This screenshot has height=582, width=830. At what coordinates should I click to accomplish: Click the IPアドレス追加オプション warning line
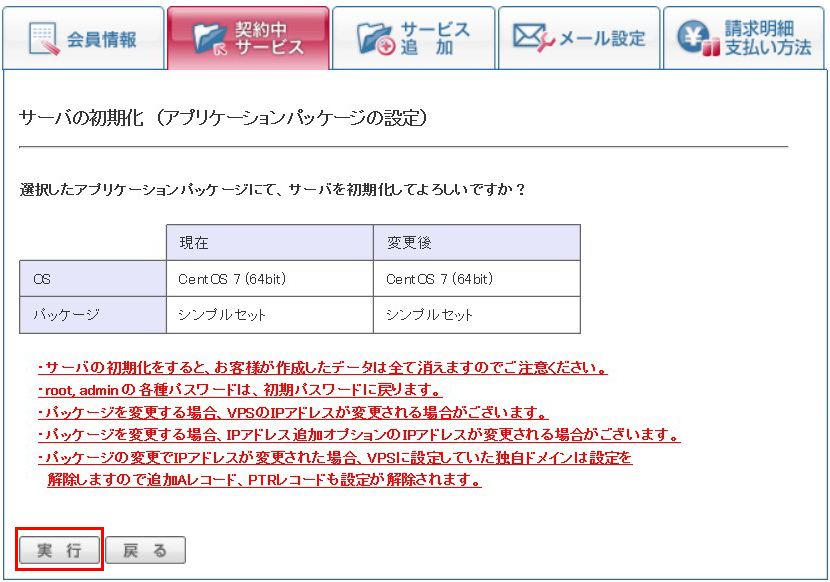[358, 435]
